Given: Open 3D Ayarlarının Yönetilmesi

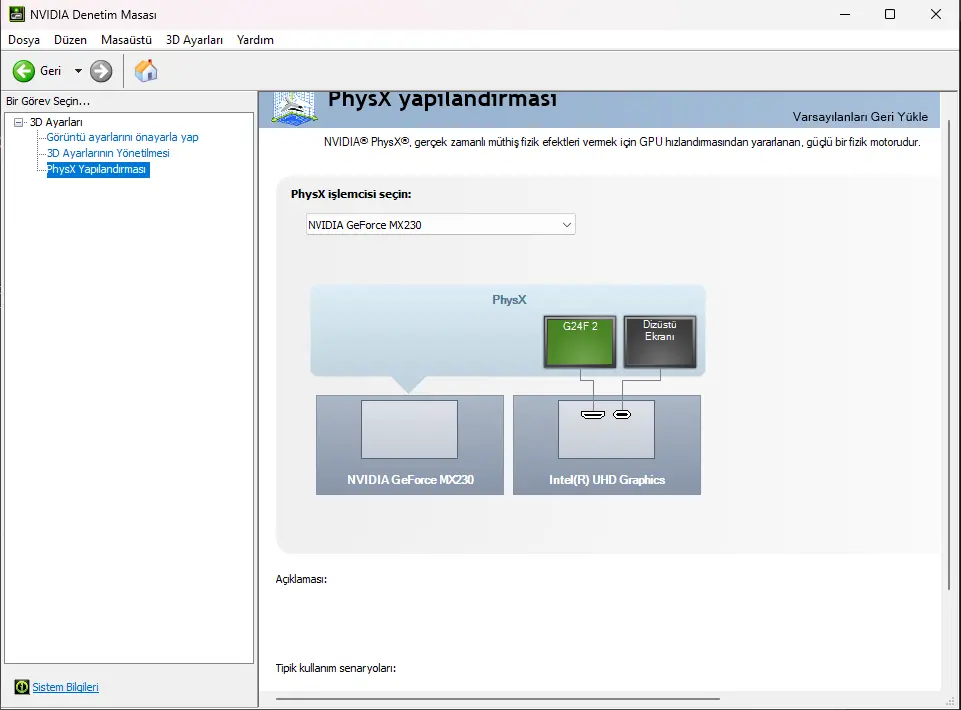Looking at the screenshot, I should coord(108,153).
